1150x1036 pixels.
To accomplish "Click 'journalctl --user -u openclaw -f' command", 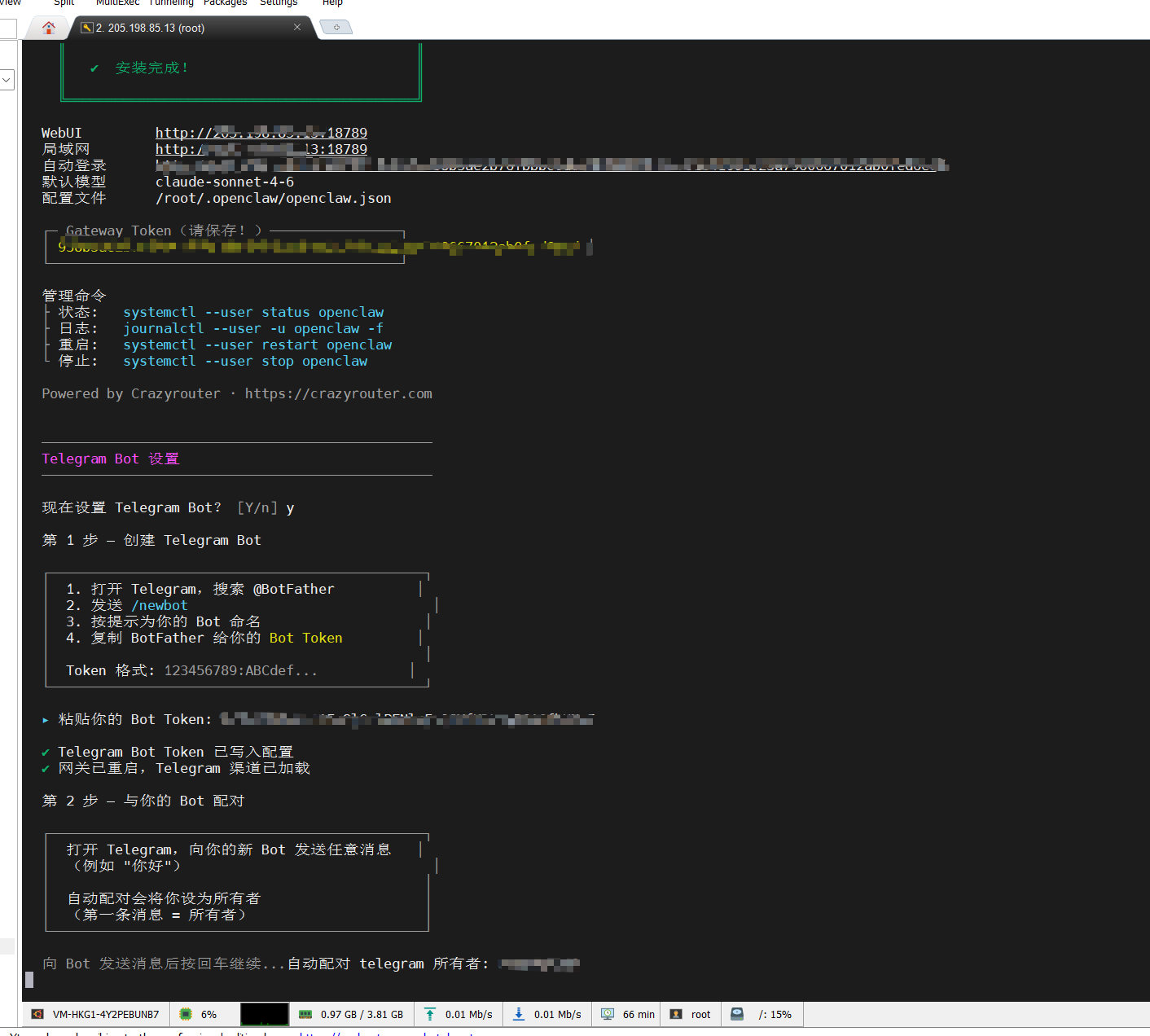I will (253, 328).
